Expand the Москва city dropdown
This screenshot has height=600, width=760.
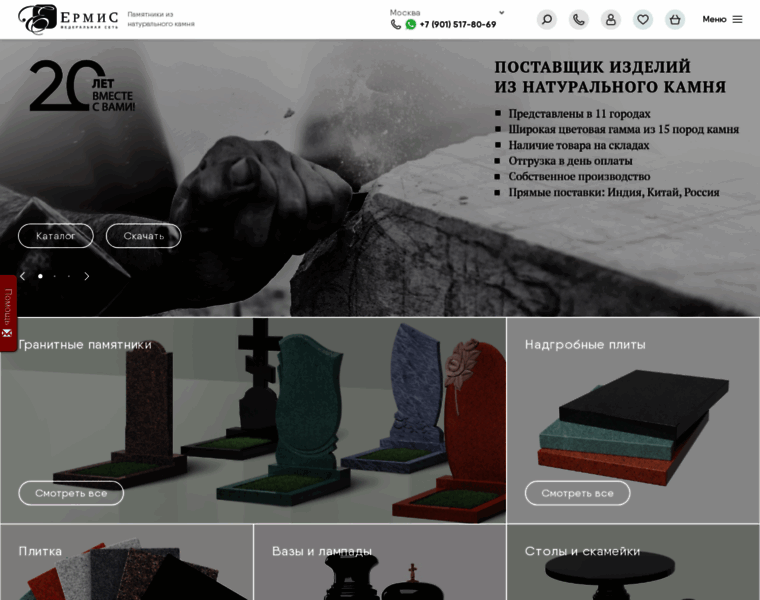[447, 13]
